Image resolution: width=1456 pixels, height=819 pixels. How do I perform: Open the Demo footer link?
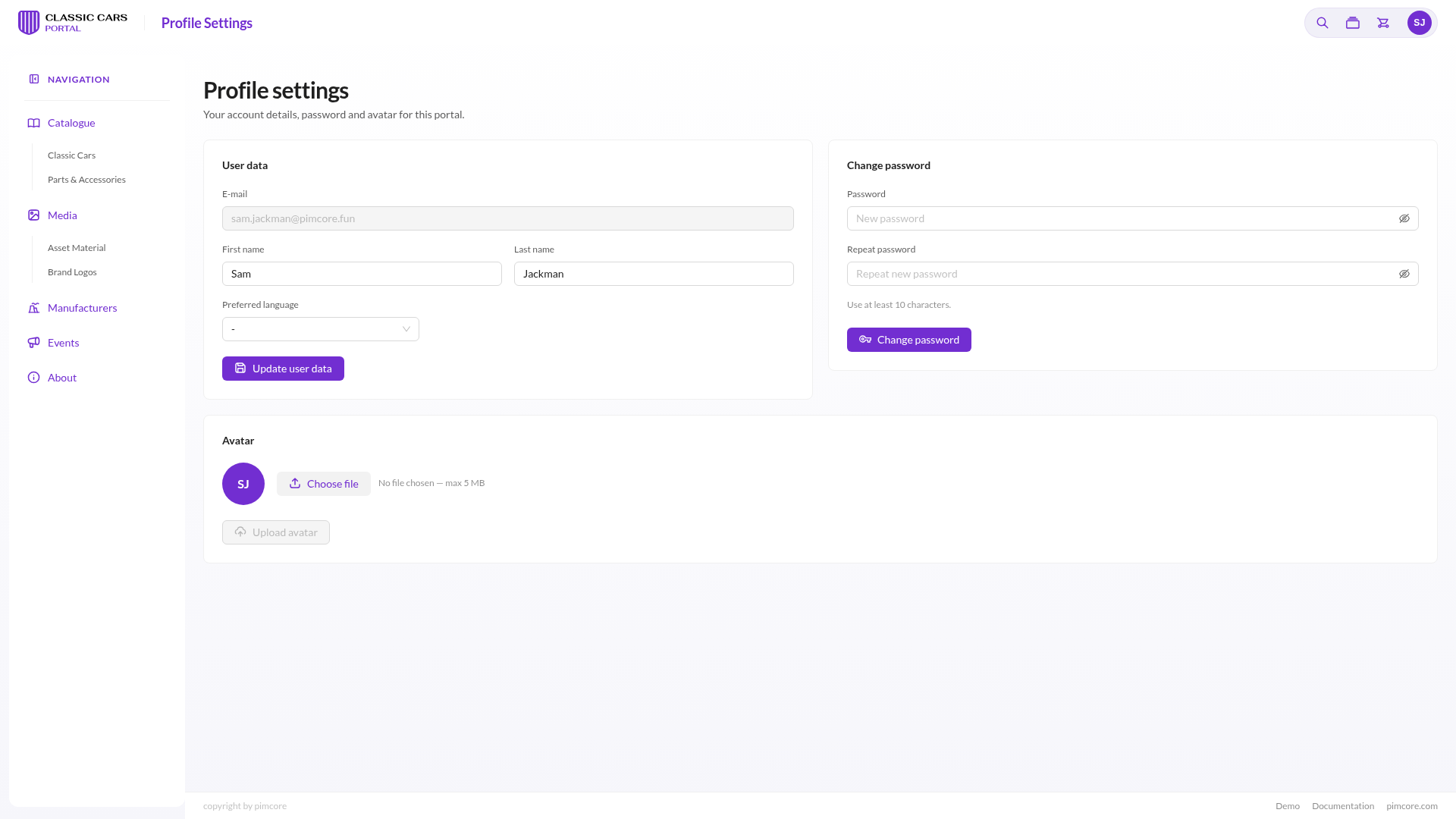1287,806
